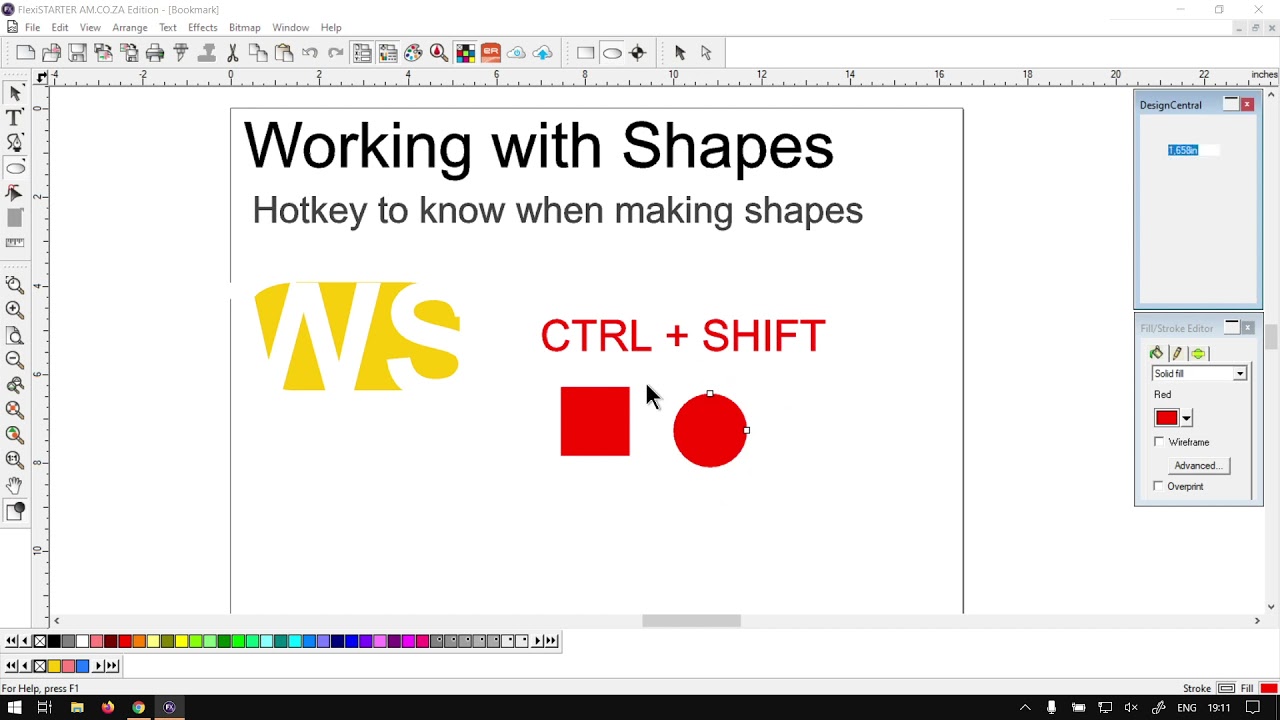The width and height of the screenshot is (1280, 720).
Task: Select the oval shape tool in toolbox
Action: point(15,168)
